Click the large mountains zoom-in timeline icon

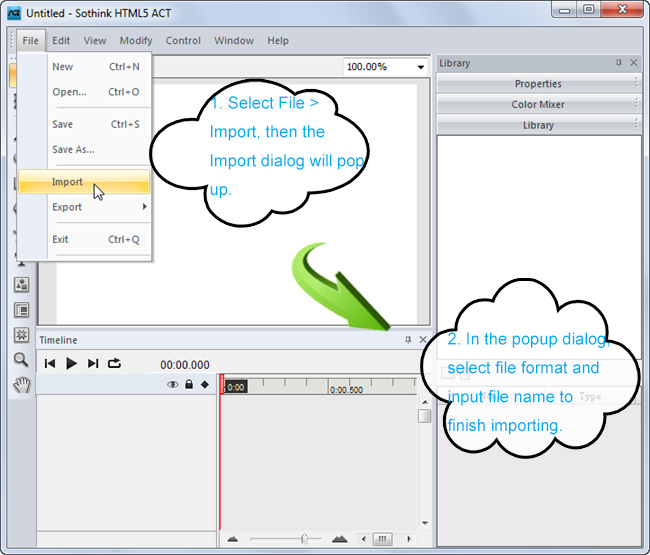click(340, 539)
